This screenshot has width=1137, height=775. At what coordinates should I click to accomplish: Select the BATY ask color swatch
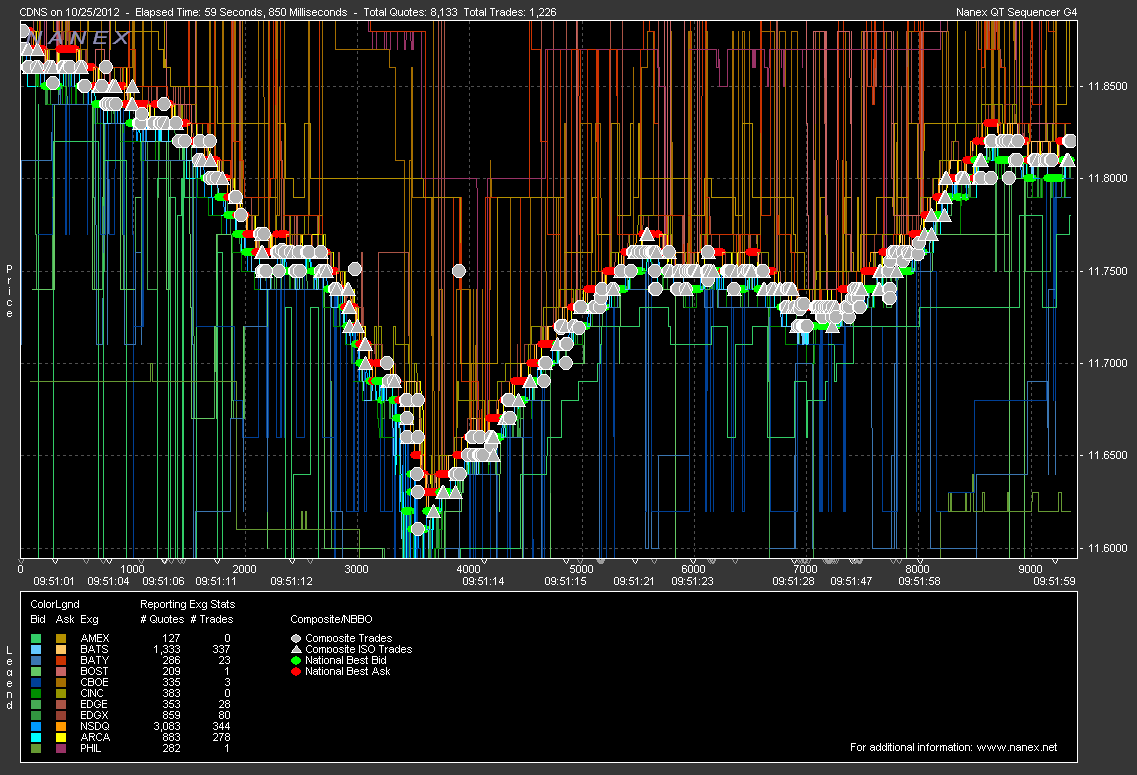pyautogui.click(x=61, y=660)
